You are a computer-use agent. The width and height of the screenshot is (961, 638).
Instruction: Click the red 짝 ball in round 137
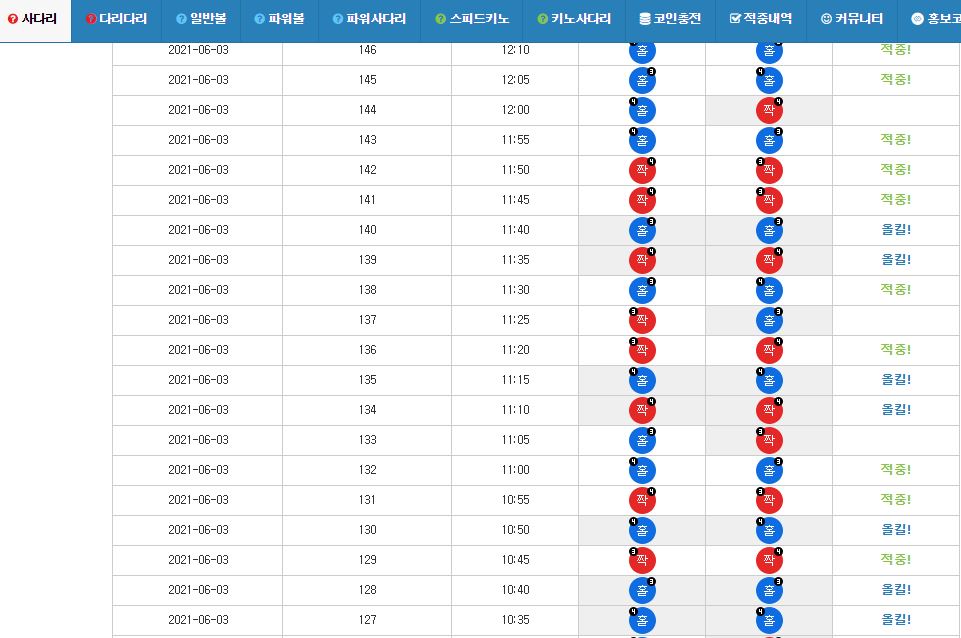pyautogui.click(x=642, y=321)
